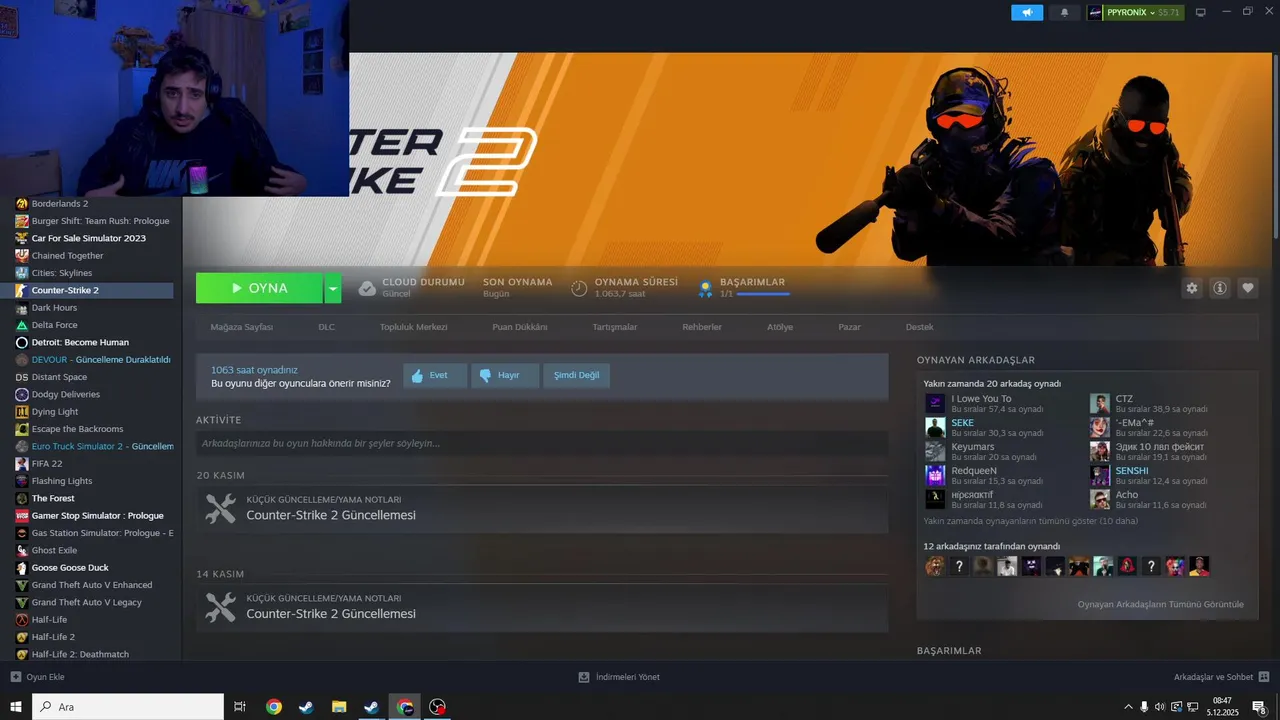Open friend RedqueeN's avatar
This screenshot has height=720, width=1280.
click(935, 476)
